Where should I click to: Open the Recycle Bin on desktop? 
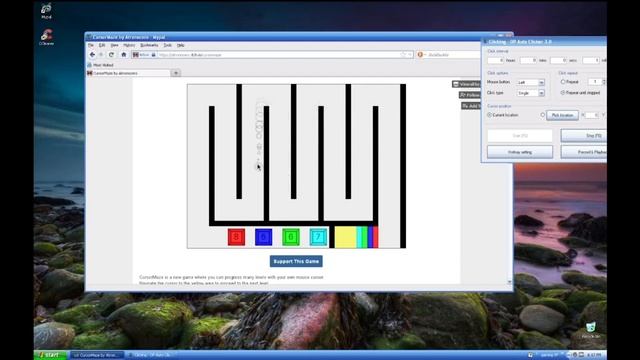591,330
